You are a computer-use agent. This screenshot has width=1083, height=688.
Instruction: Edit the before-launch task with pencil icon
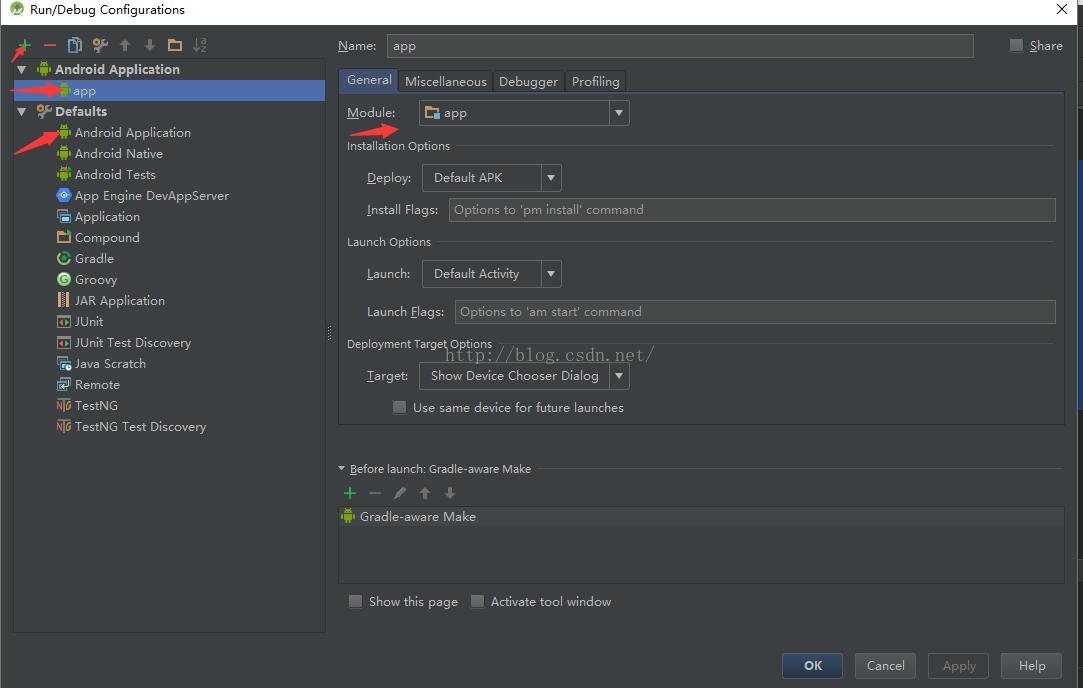pyautogui.click(x=400, y=493)
